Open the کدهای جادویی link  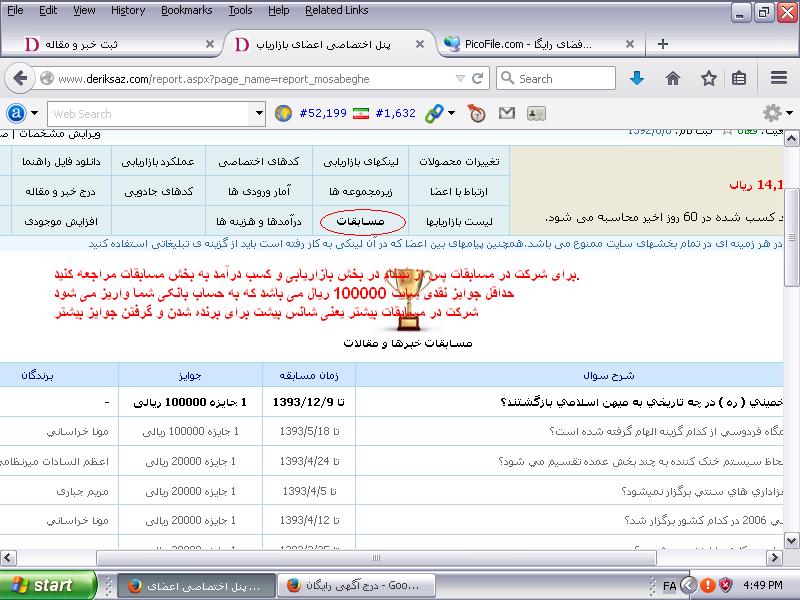pyautogui.click(x=159, y=191)
